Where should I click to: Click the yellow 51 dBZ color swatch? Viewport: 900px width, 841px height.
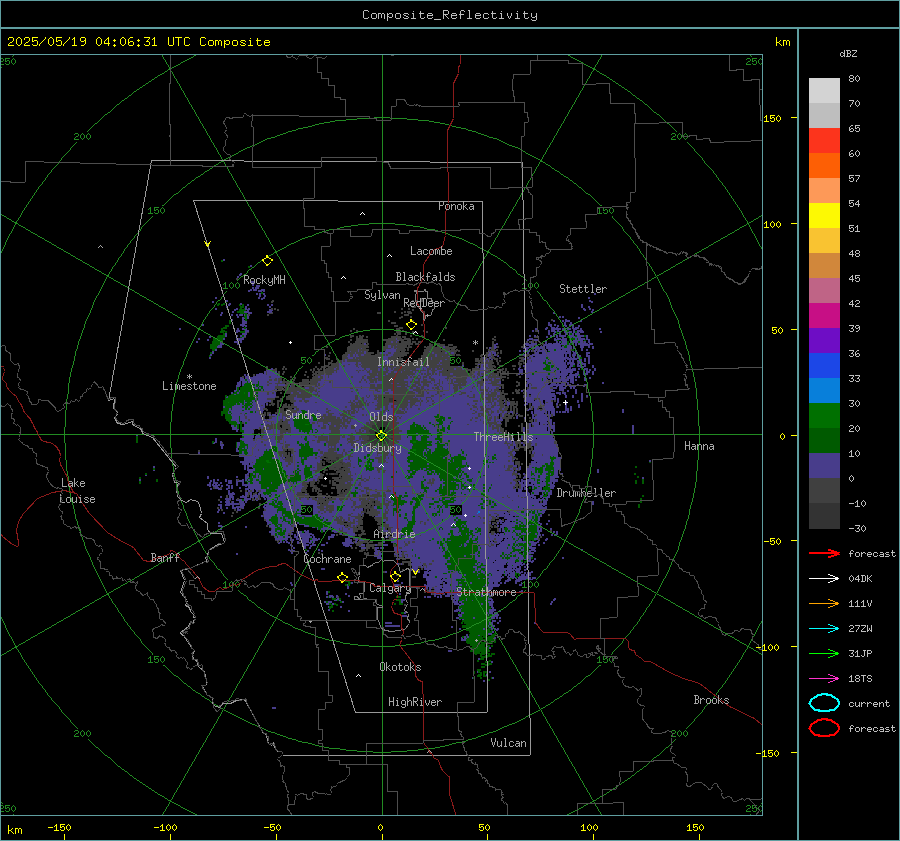[824, 216]
